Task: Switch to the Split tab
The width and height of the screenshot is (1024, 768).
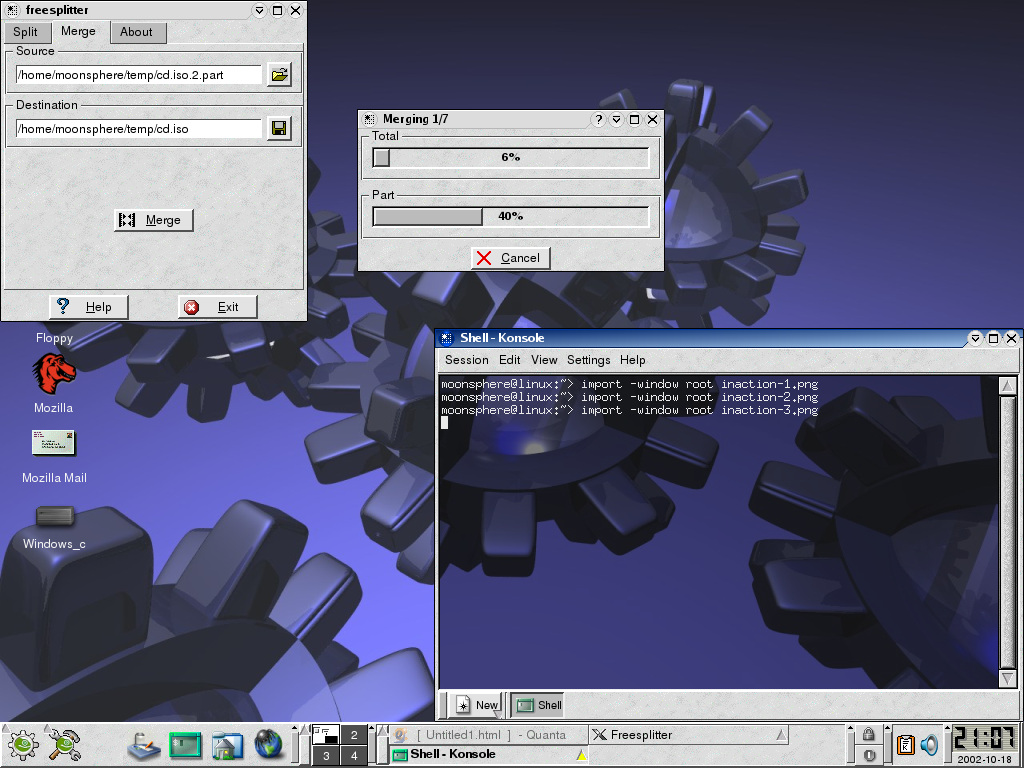Action: coord(25,32)
